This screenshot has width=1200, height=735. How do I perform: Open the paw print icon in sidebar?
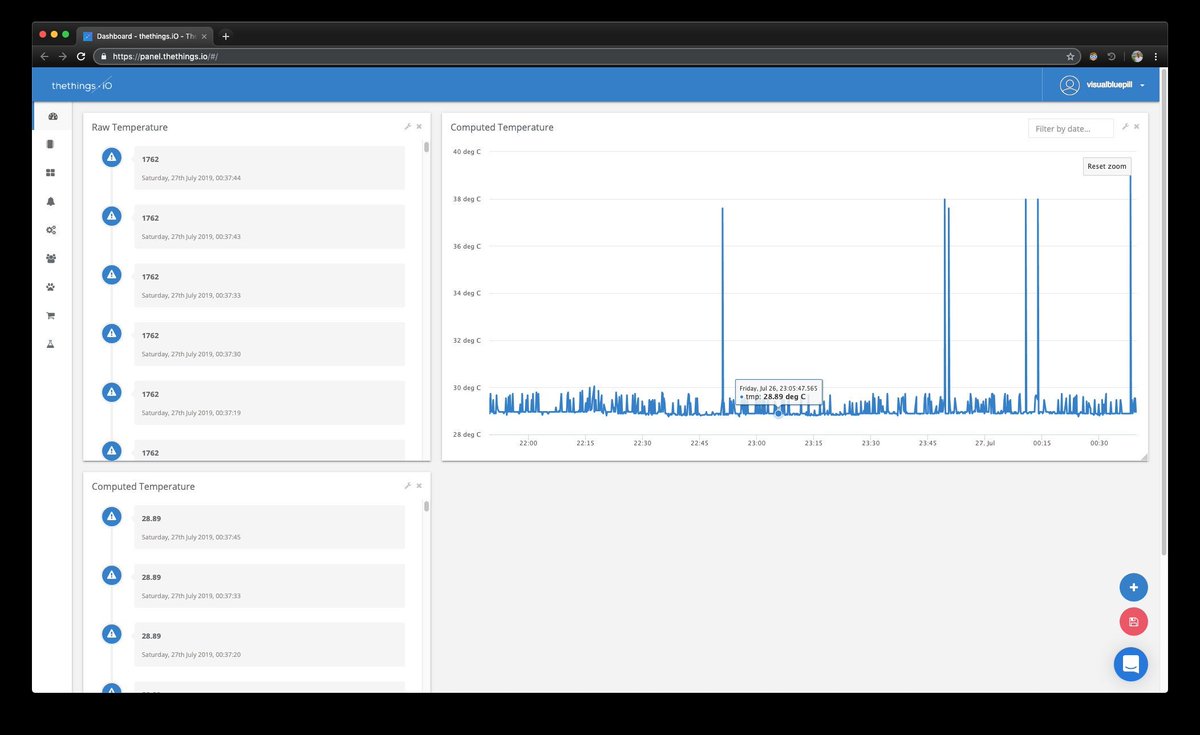click(51, 287)
